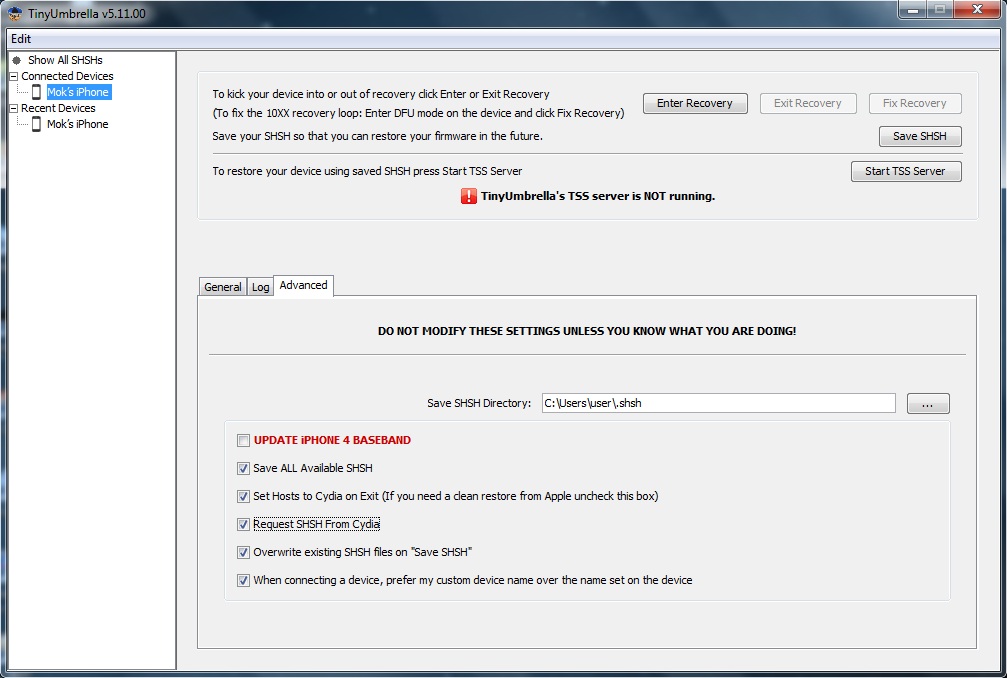
Task: Click the iPhone icon beside Mok's iPhone
Action: (x=34, y=91)
